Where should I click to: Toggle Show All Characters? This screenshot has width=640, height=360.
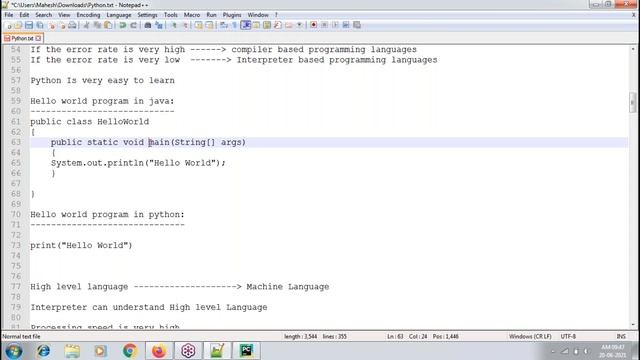(x=235, y=25)
